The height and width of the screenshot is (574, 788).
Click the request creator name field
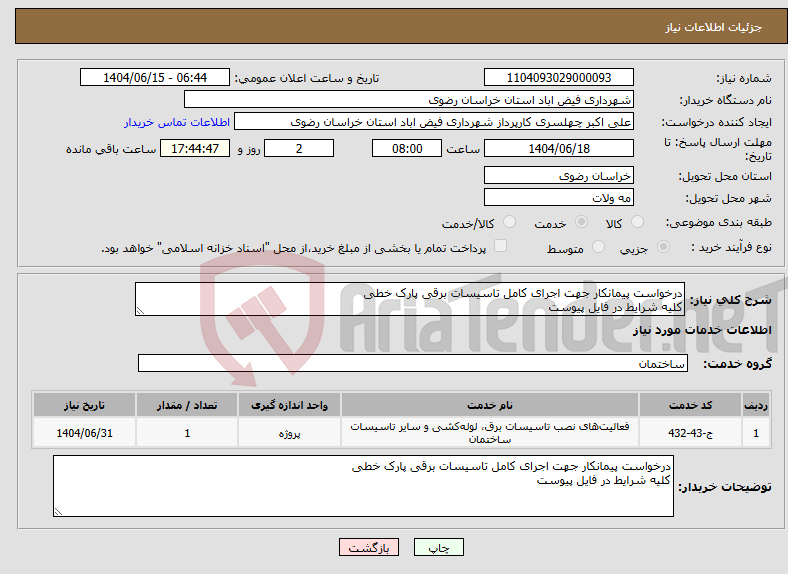pyautogui.click(x=434, y=122)
